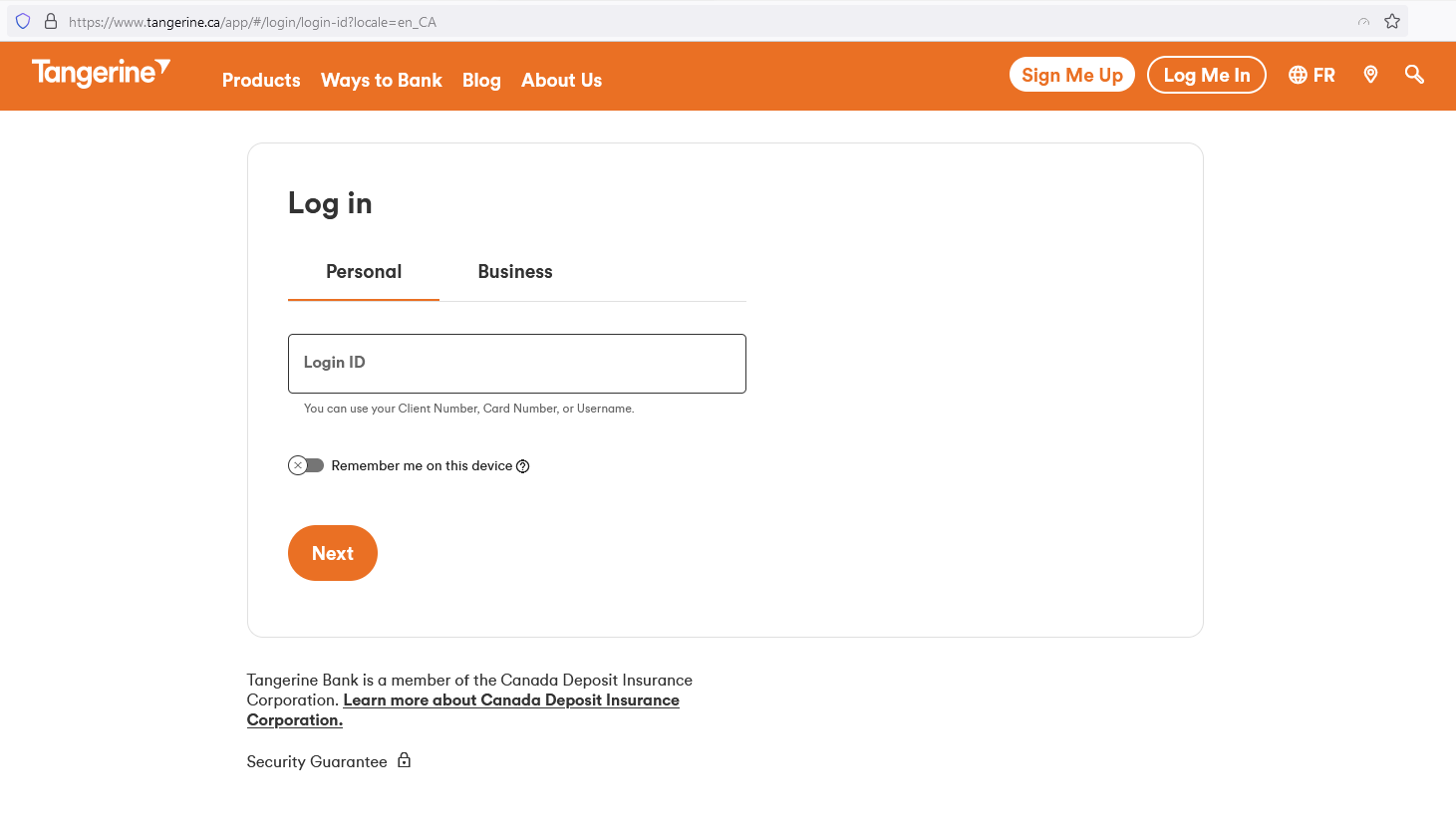Viewport: 1456px width, 834px height.
Task: Click the Security Guarantee lock icon
Action: (x=404, y=759)
